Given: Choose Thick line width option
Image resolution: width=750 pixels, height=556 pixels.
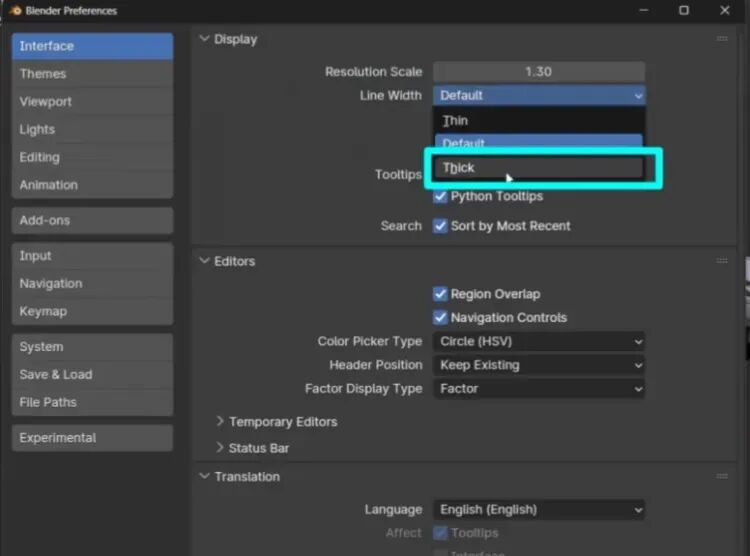Looking at the screenshot, I should [x=539, y=167].
